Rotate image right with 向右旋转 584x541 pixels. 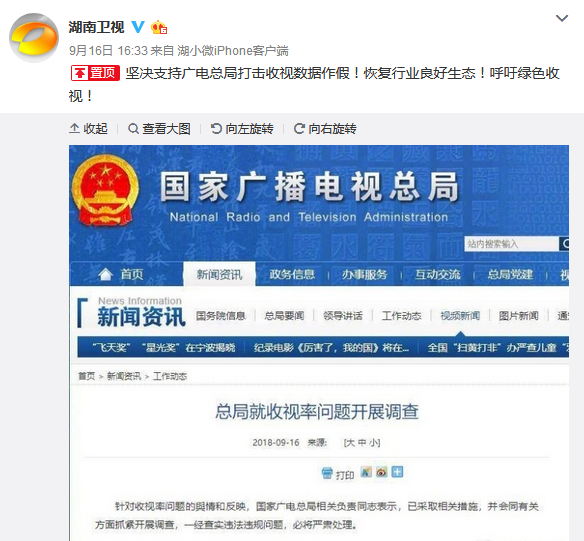325,129
